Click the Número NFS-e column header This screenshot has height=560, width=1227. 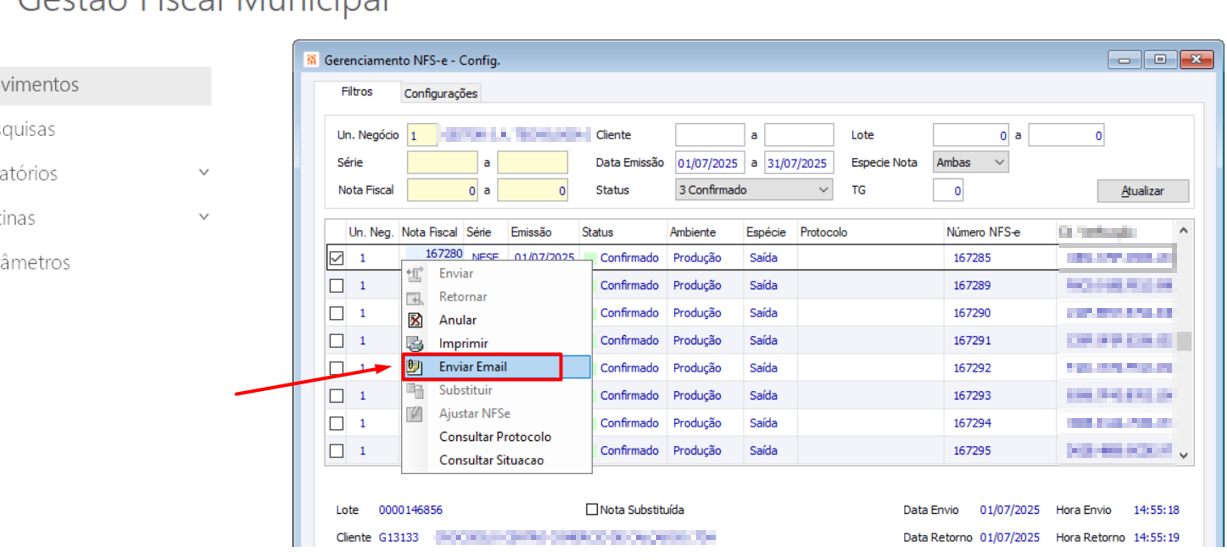999,232
